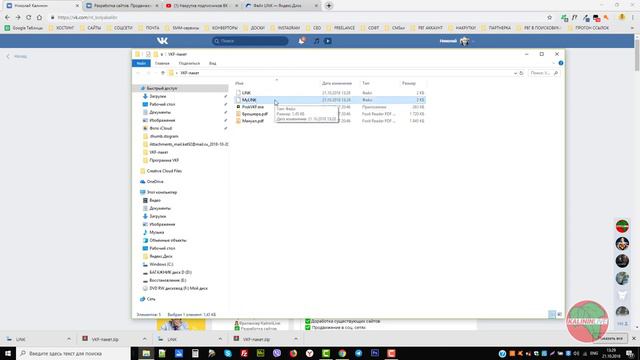640x360 pixels.
Task: Open FileZilla from the taskbar
Action: (244, 353)
